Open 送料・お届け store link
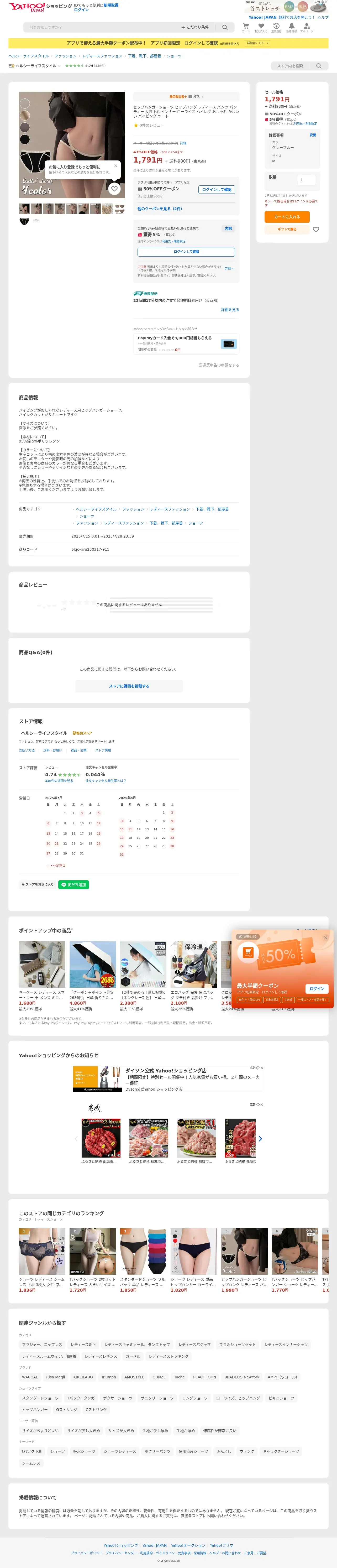This screenshot has height=1568, width=337. (52, 751)
